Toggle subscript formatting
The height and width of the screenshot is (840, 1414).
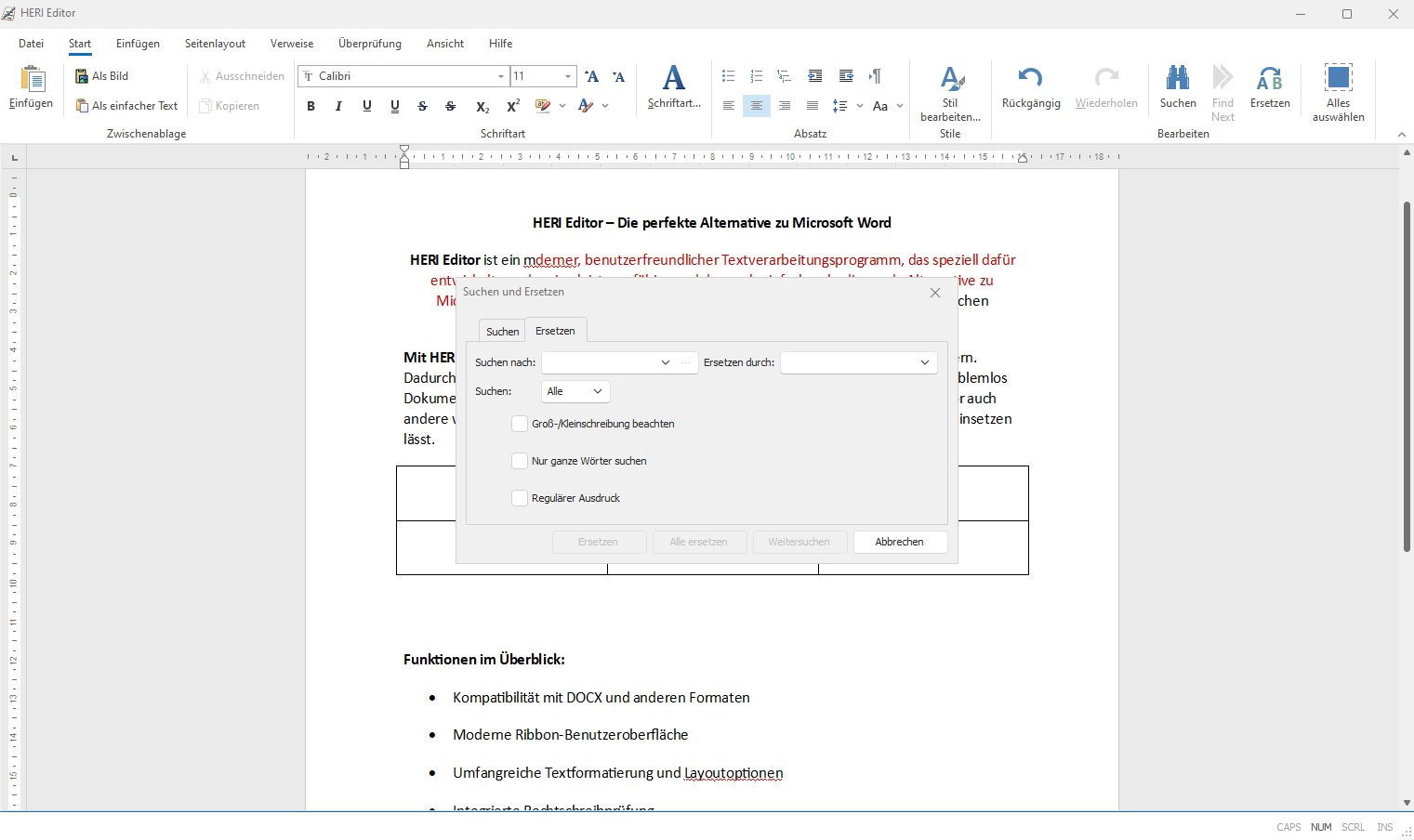(482, 106)
